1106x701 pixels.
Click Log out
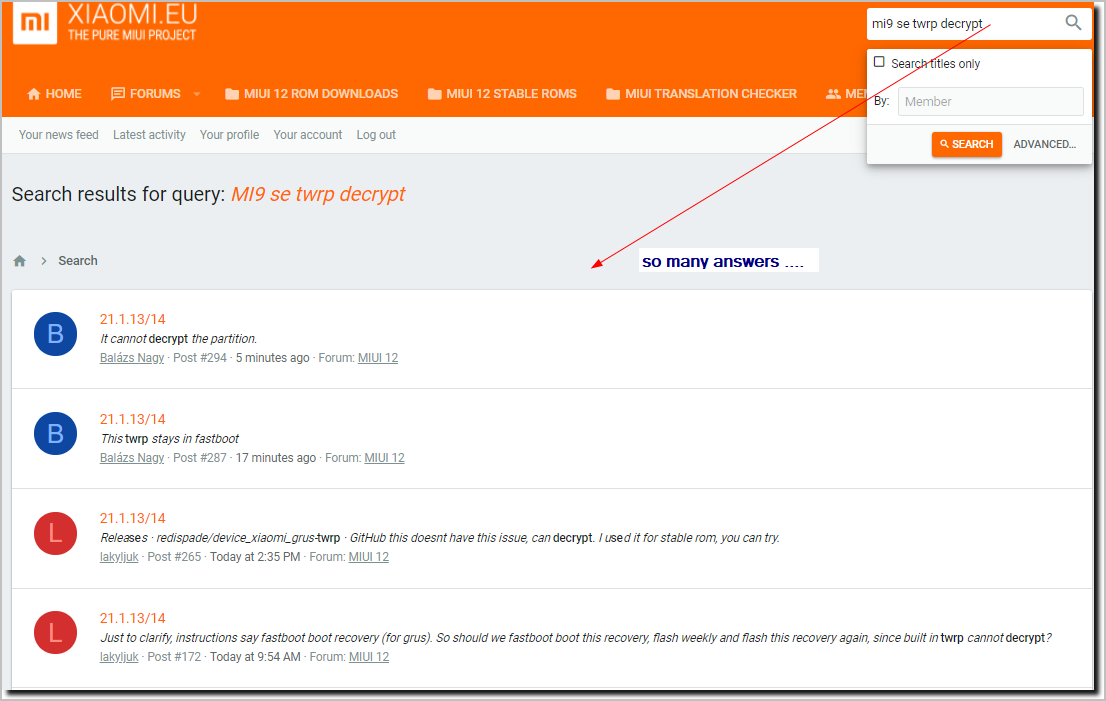click(x=376, y=135)
